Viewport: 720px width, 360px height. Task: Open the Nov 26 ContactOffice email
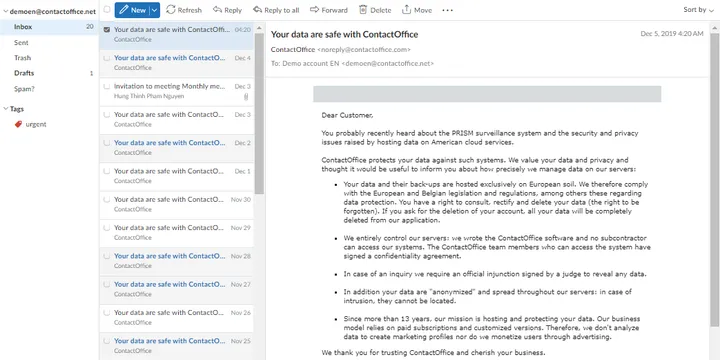point(176,318)
